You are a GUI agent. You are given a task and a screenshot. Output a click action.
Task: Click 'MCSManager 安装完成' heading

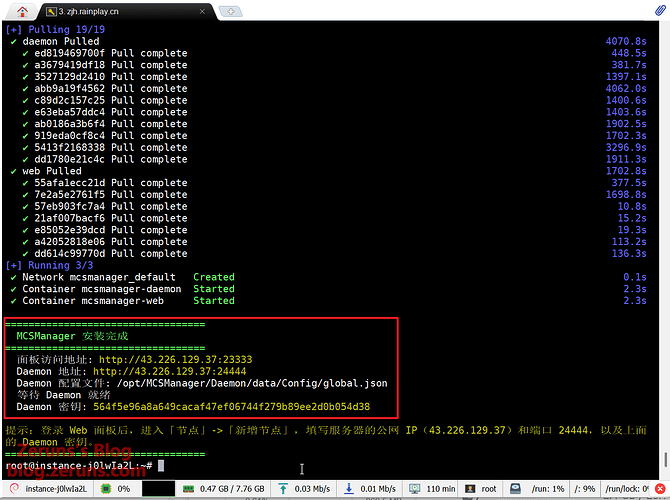[x=72, y=336]
